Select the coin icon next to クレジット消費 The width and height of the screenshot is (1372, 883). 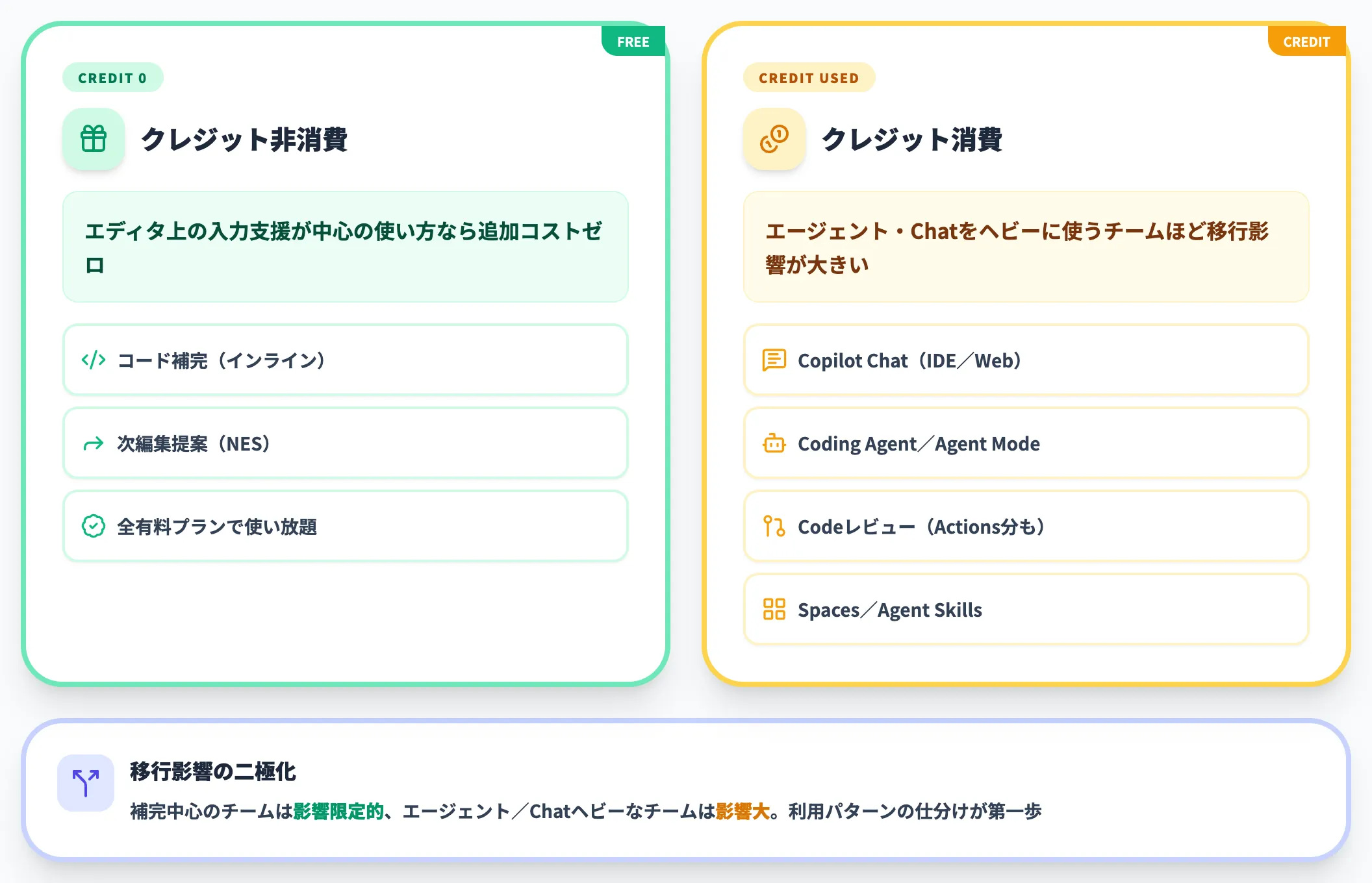774,138
